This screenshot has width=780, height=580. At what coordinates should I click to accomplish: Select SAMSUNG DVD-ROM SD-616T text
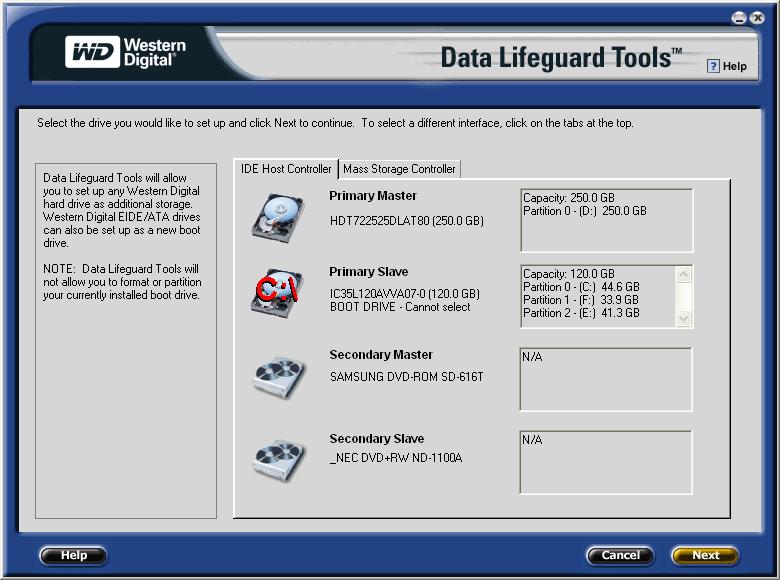(406, 377)
